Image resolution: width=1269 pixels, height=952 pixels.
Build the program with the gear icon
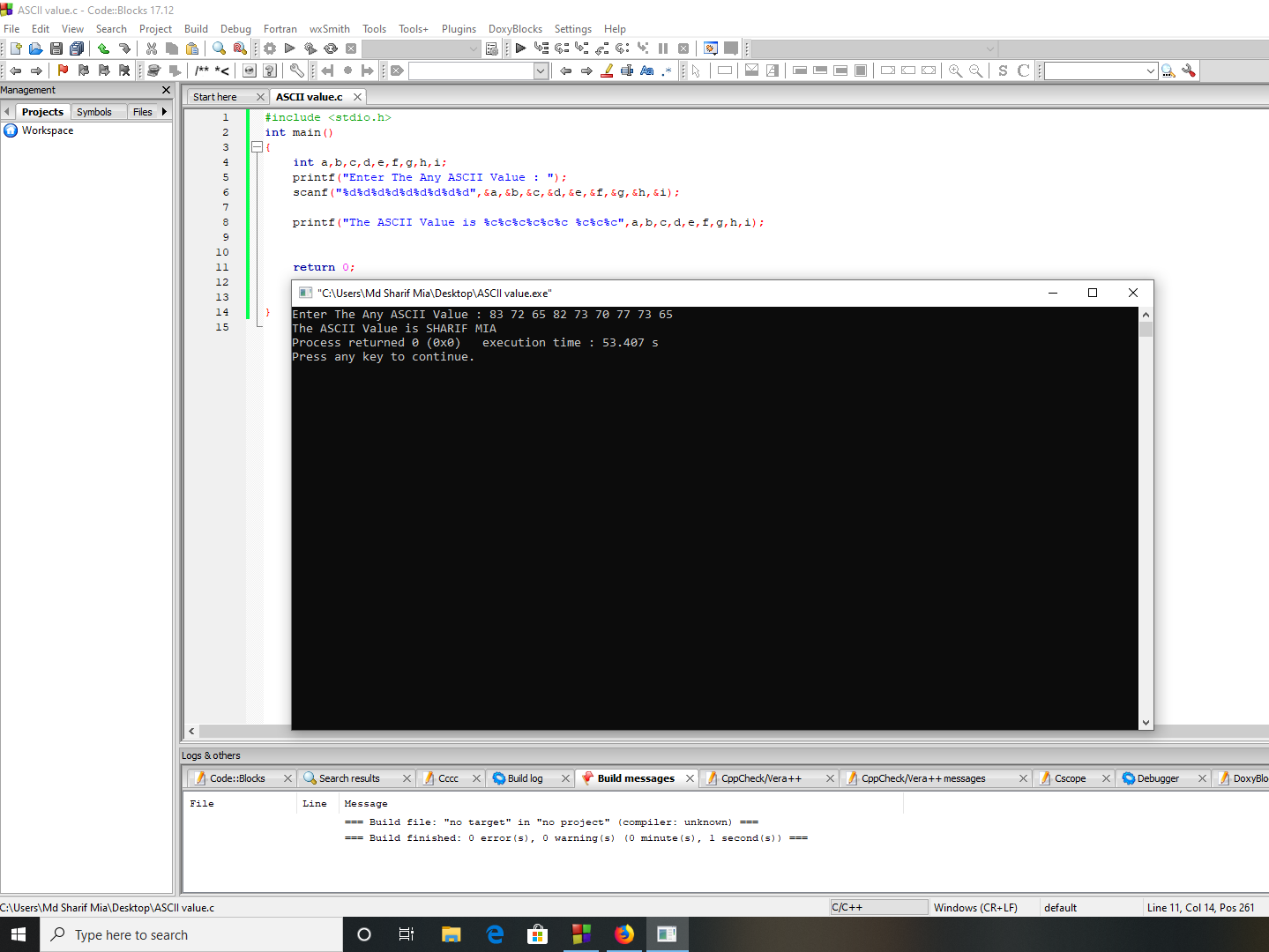pyautogui.click(x=270, y=48)
